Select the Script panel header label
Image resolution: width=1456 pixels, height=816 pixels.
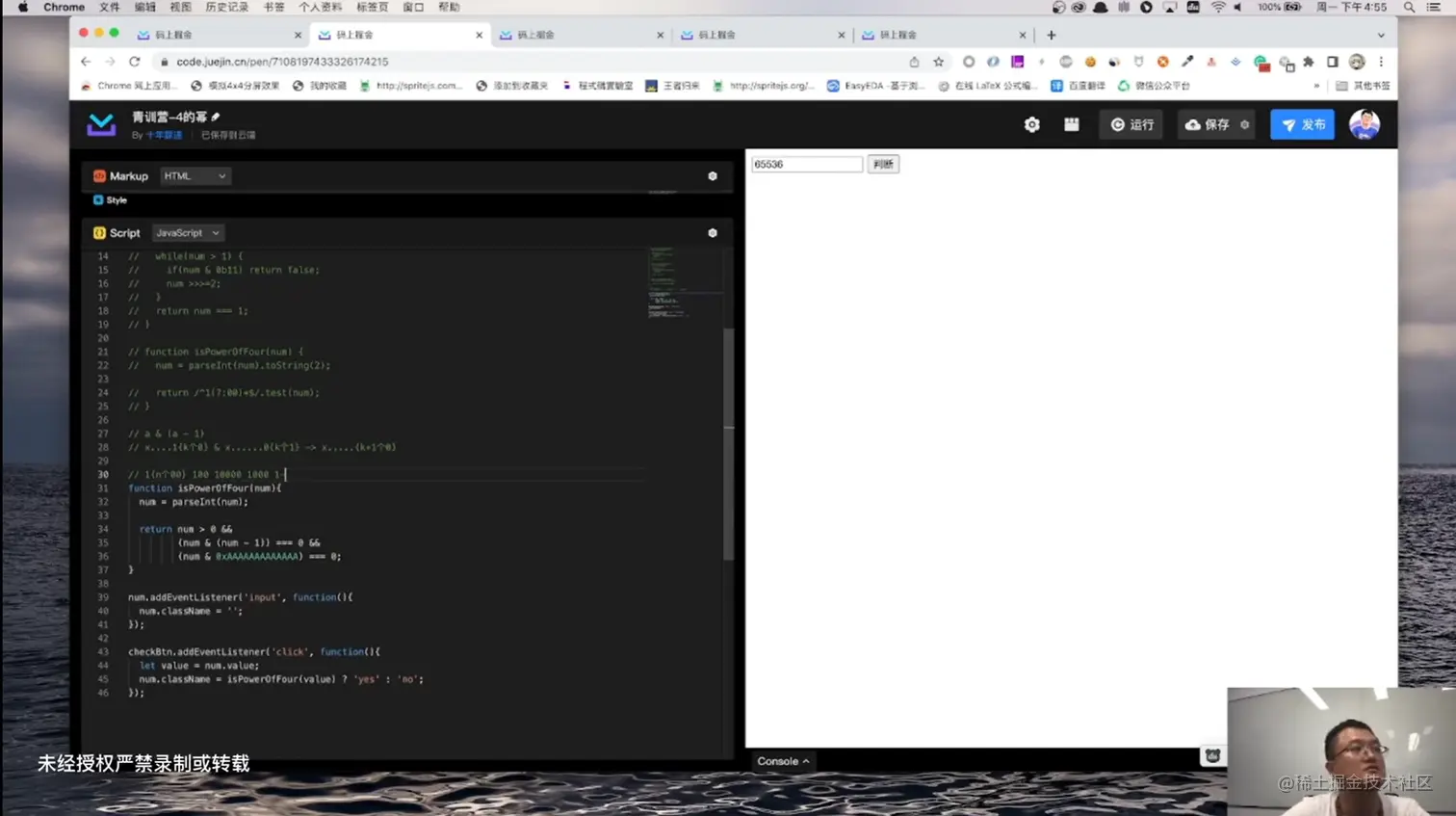[117, 233]
